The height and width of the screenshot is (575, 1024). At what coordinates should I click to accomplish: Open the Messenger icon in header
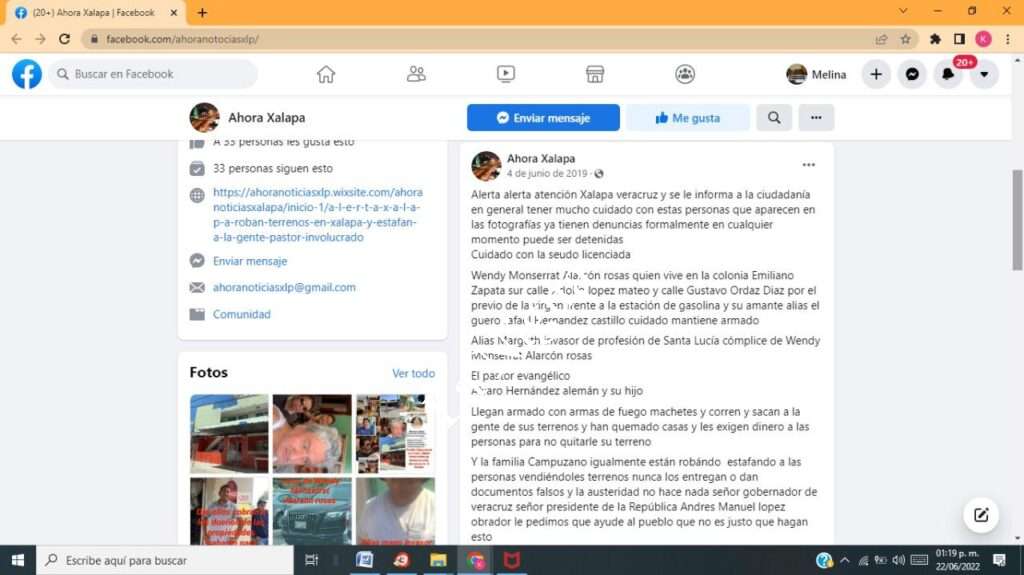click(x=912, y=74)
